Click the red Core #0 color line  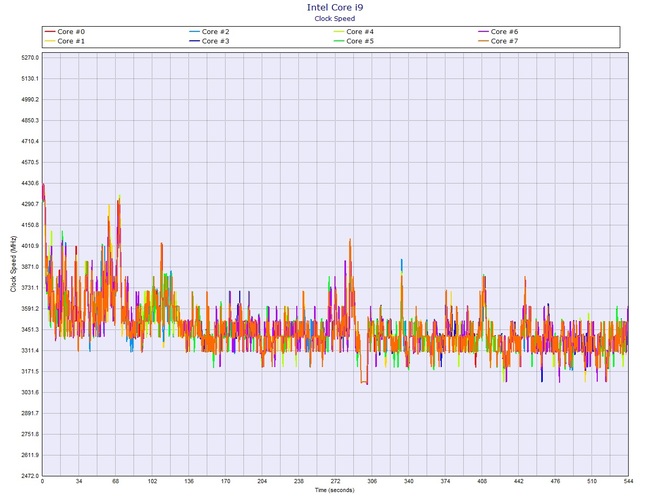click(x=50, y=32)
